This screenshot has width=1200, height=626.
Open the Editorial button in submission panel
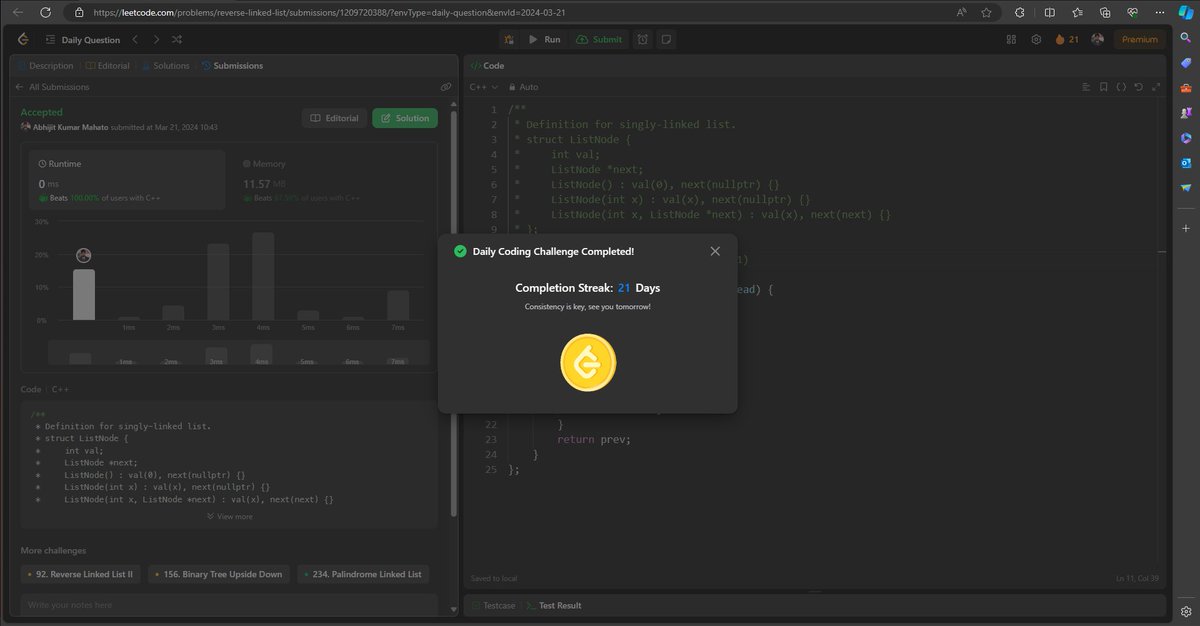335,118
